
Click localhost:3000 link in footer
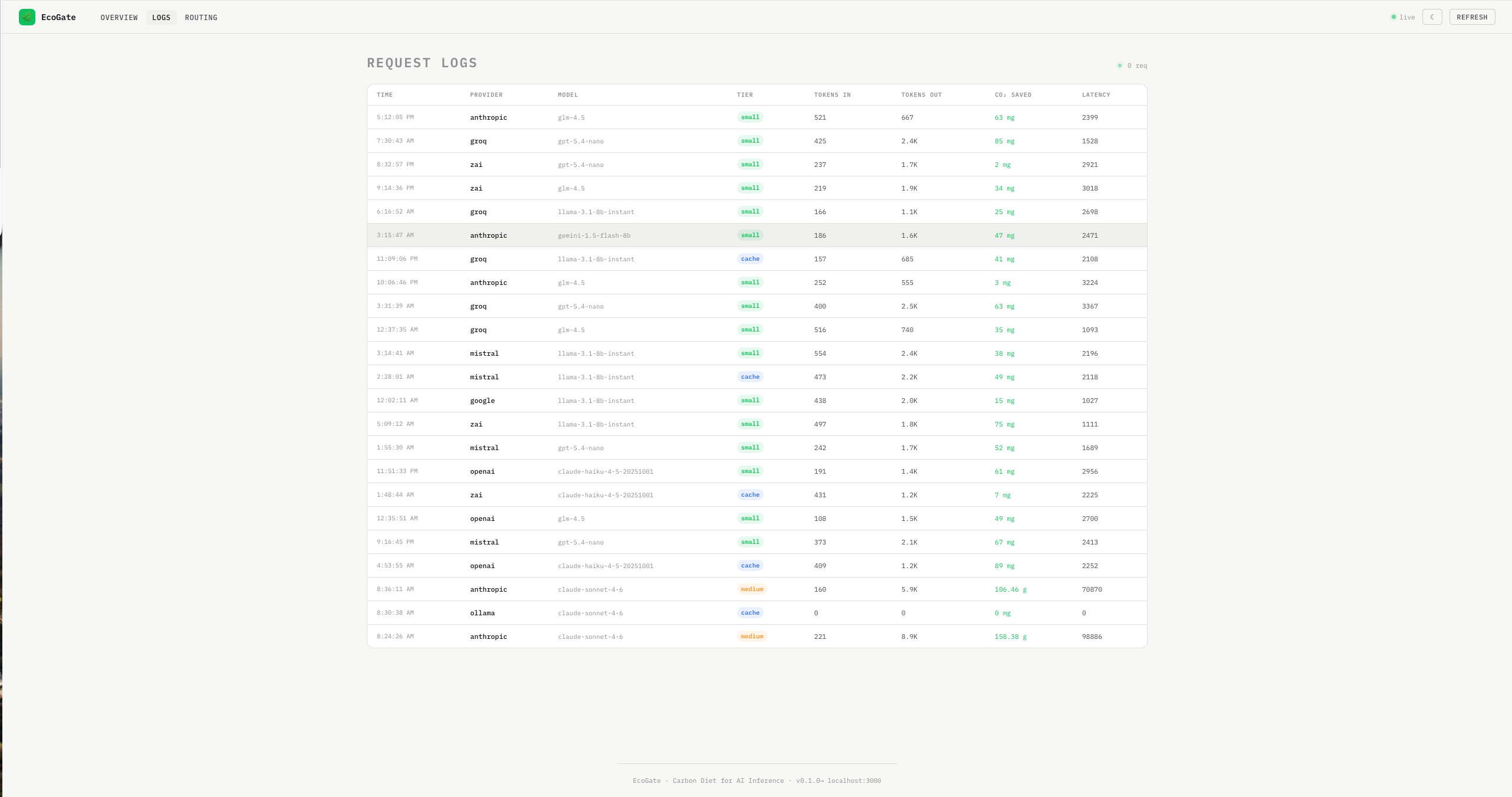click(853, 780)
